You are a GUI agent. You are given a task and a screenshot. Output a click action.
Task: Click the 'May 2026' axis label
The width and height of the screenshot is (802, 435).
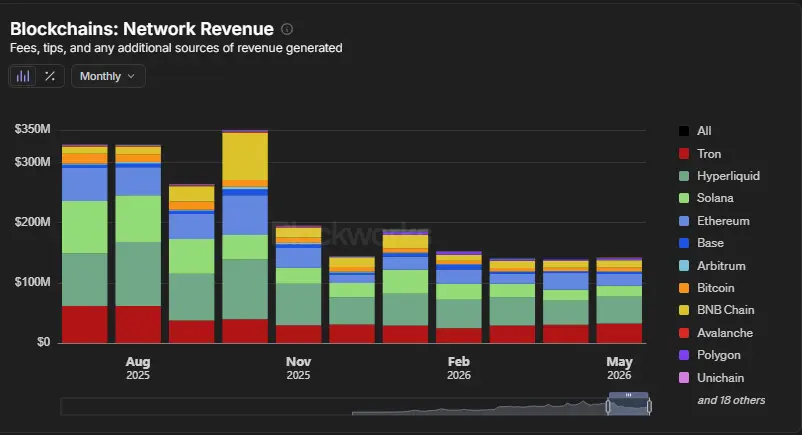tap(619, 368)
